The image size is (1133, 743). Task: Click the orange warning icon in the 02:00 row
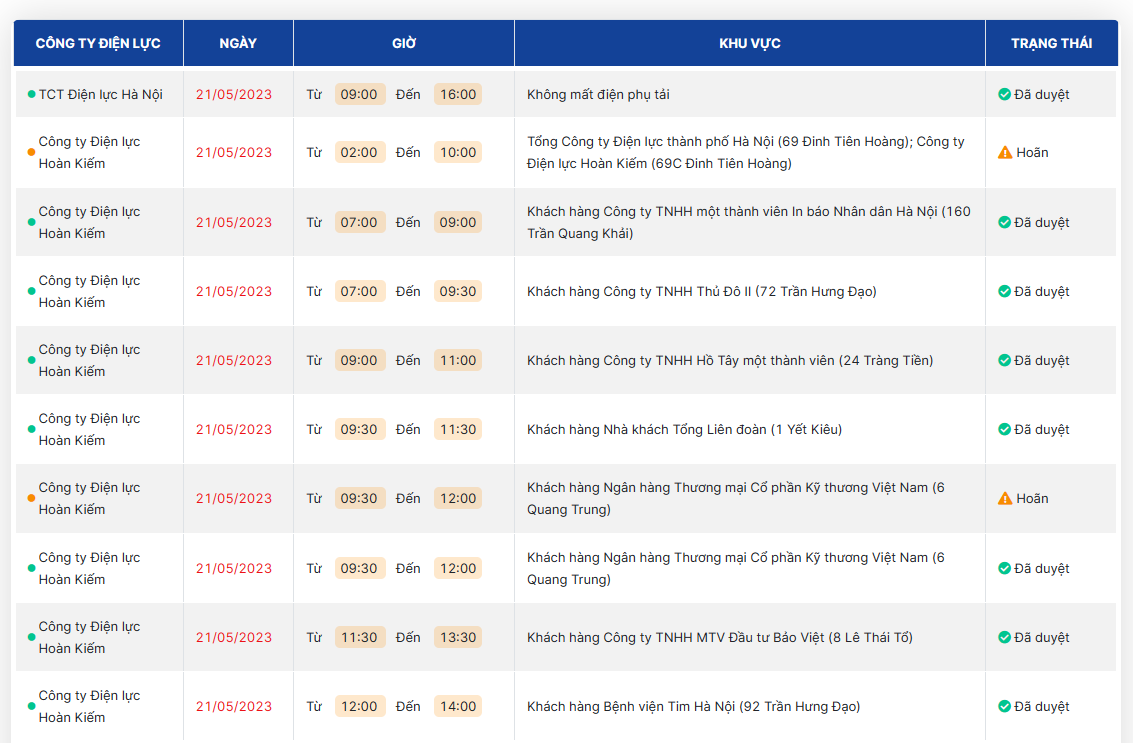1005,153
